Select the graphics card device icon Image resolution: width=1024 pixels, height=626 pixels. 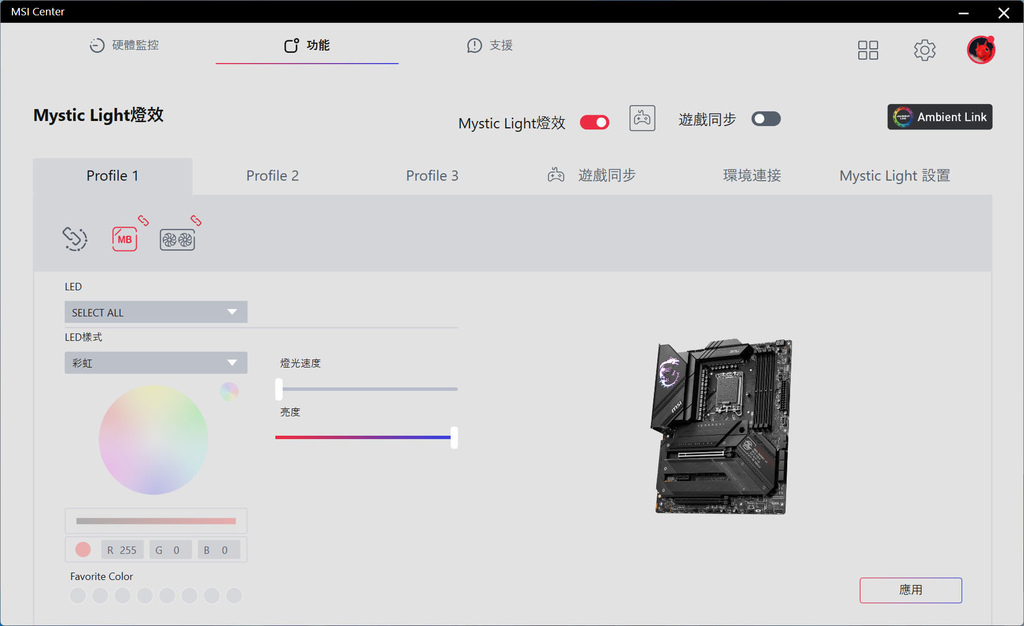click(x=177, y=240)
